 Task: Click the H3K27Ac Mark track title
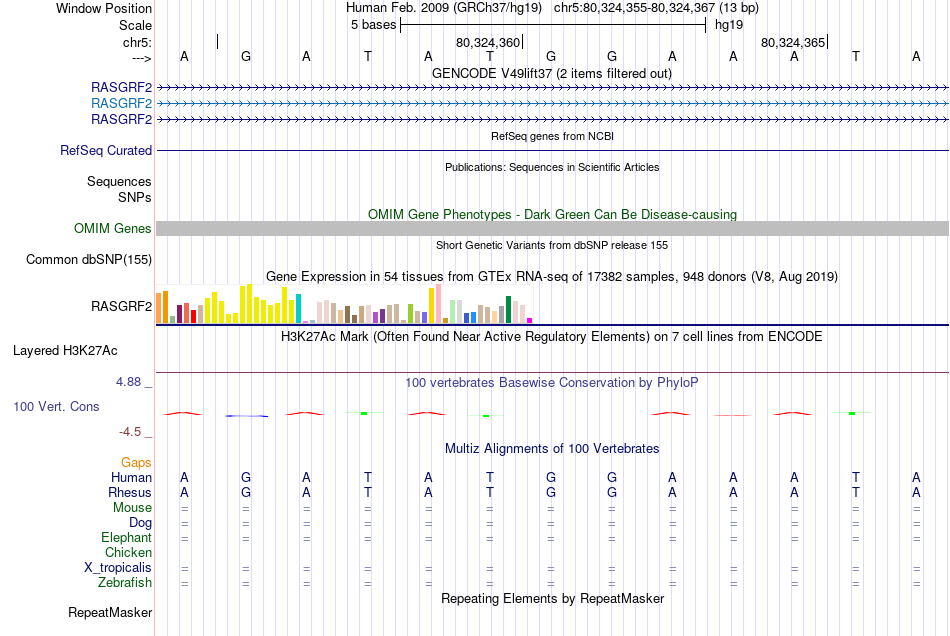click(552, 337)
